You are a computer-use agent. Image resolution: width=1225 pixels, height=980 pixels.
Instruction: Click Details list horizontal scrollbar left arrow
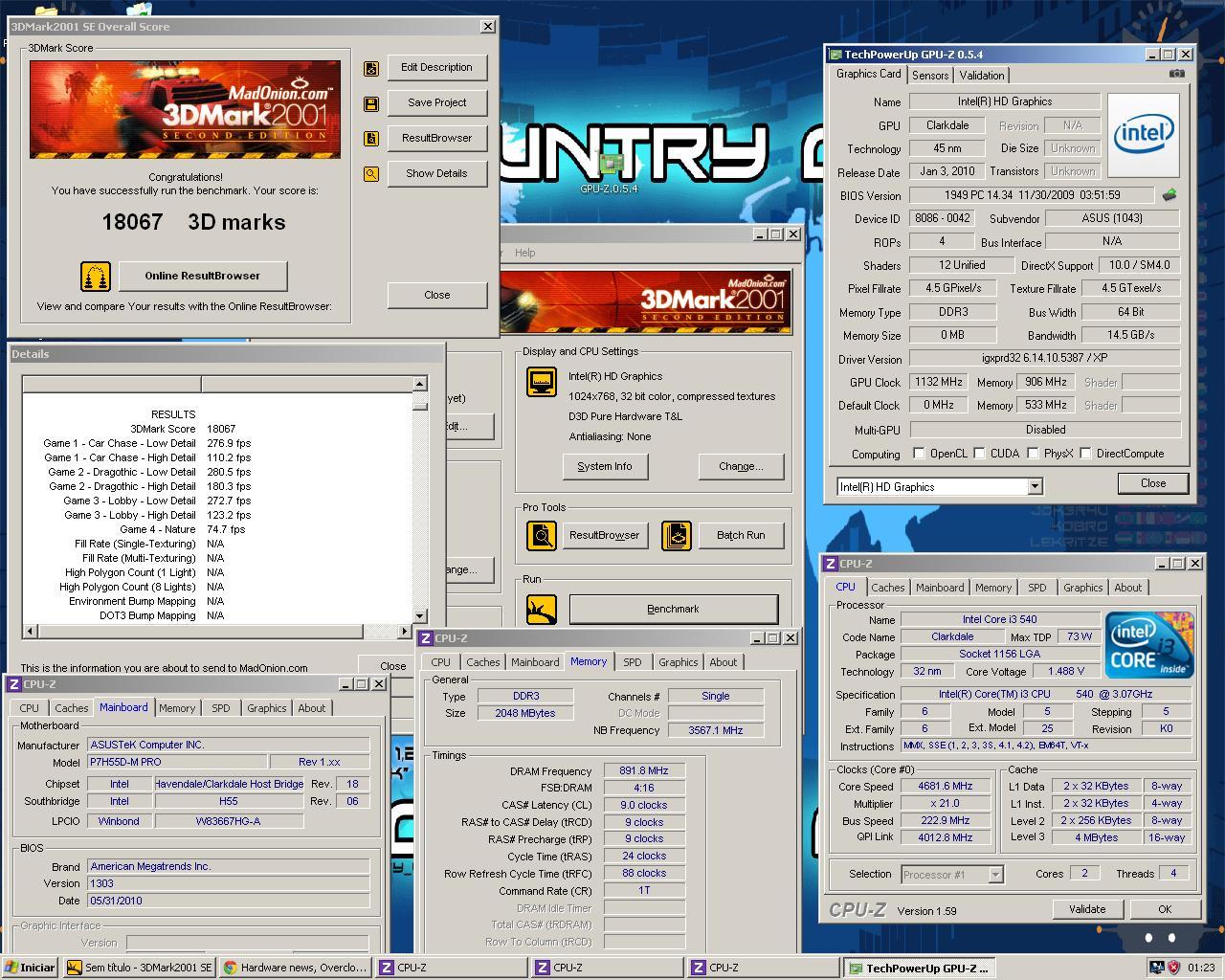tap(30, 631)
